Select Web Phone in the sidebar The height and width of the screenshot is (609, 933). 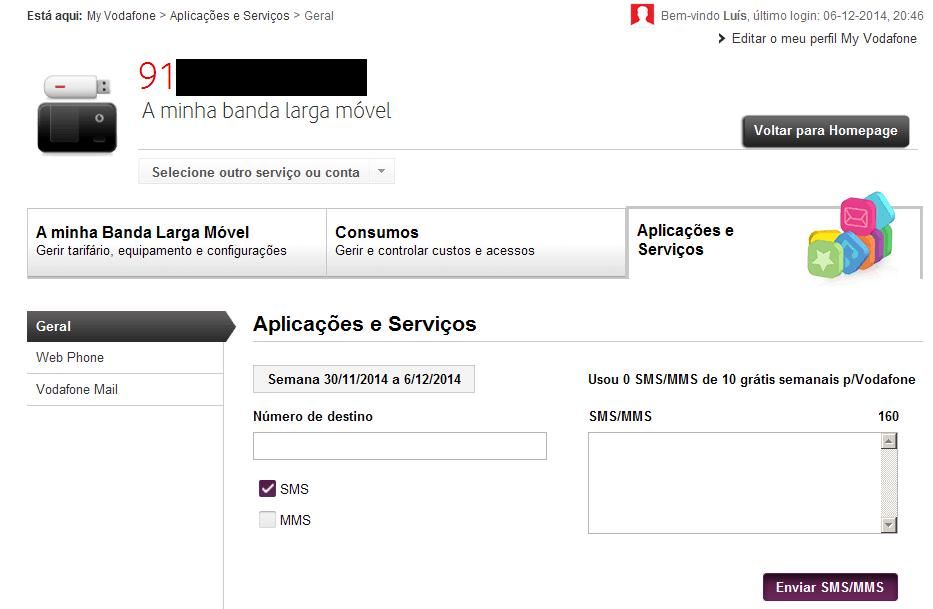click(x=72, y=357)
